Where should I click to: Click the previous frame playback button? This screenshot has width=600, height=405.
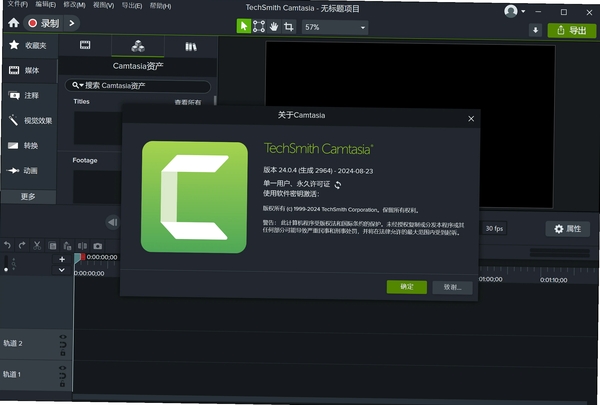click(112, 222)
